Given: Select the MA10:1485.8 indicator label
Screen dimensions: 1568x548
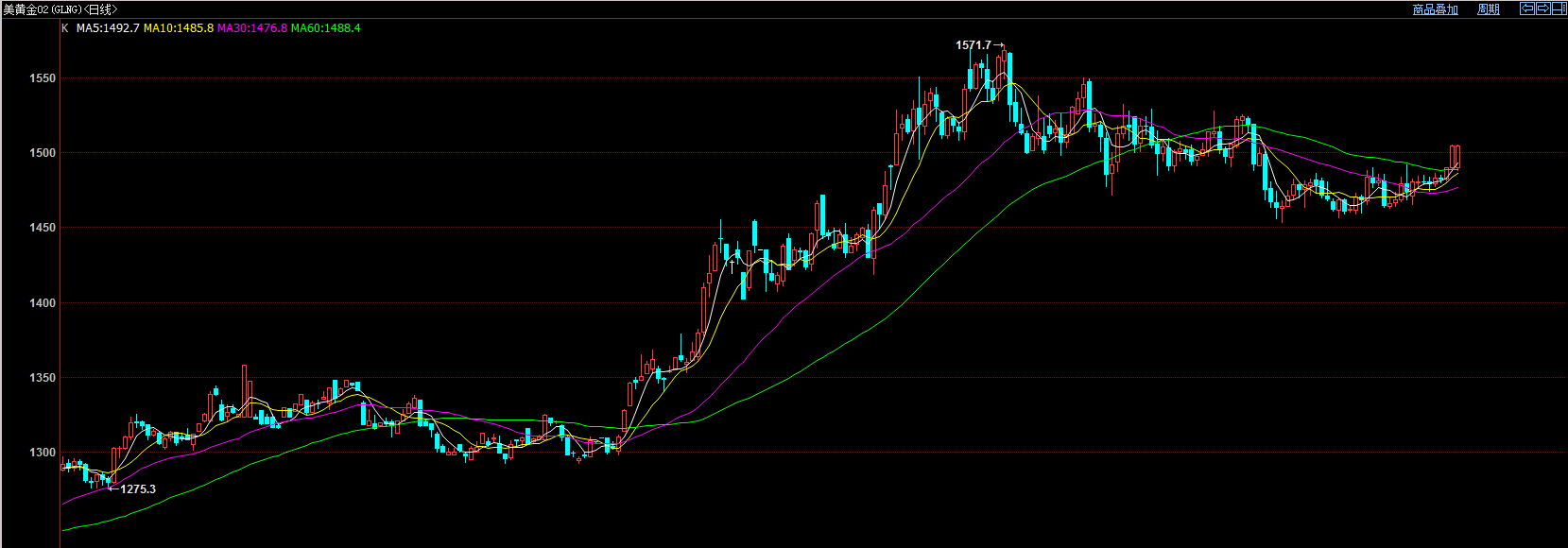Looking at the screenshot, I should pyautogui.click(x=179, y=28).
